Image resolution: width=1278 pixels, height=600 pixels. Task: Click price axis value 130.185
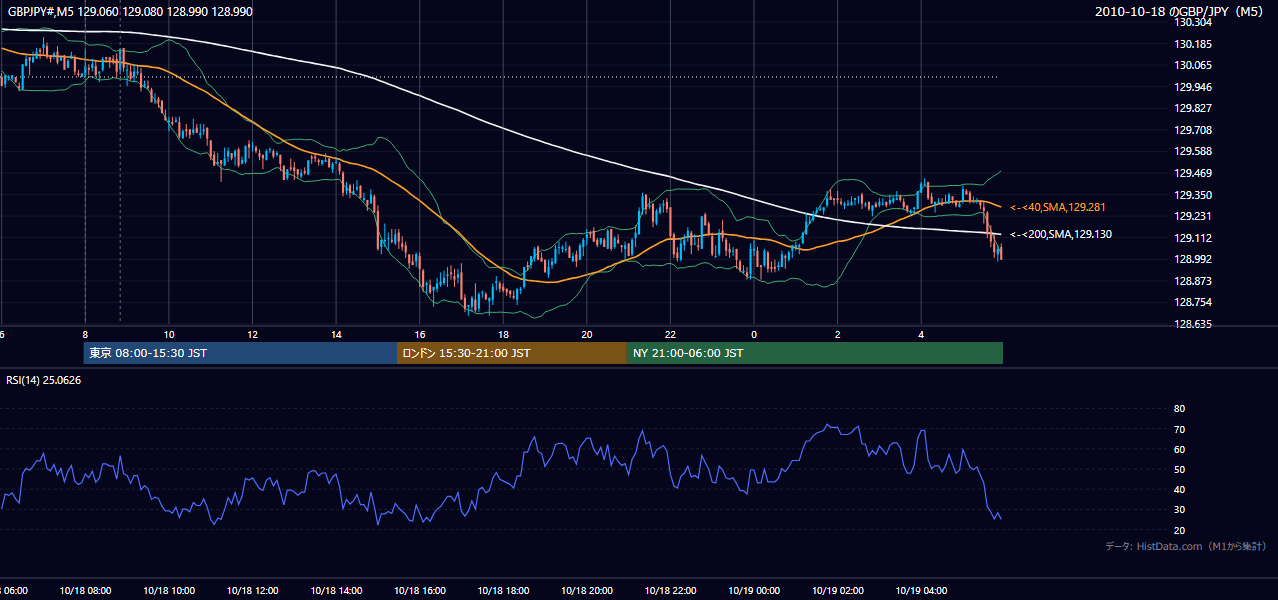point(1193,44)
